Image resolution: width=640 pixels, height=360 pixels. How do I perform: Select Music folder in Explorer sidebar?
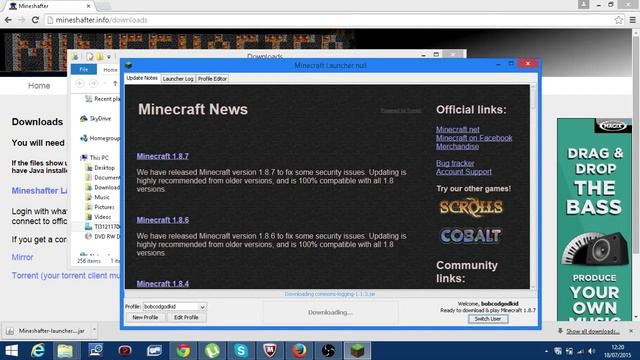[x=98, y=197]
